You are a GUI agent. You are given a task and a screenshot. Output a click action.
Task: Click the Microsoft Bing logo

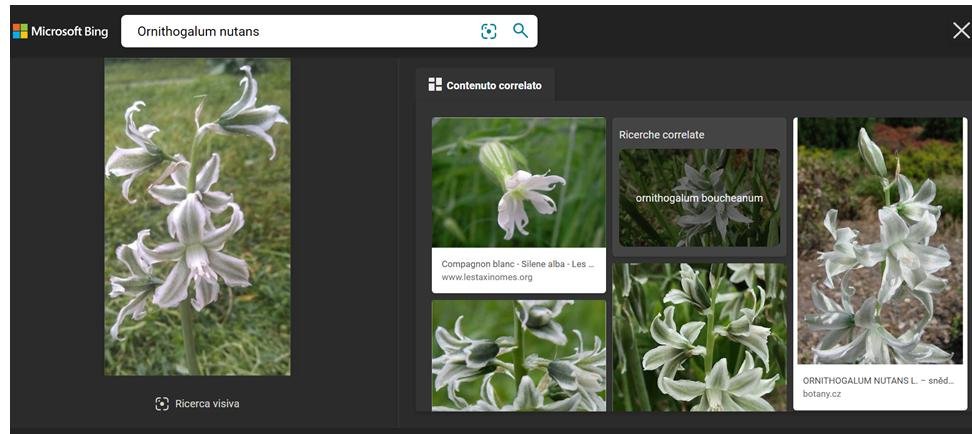tap(60, 31)
